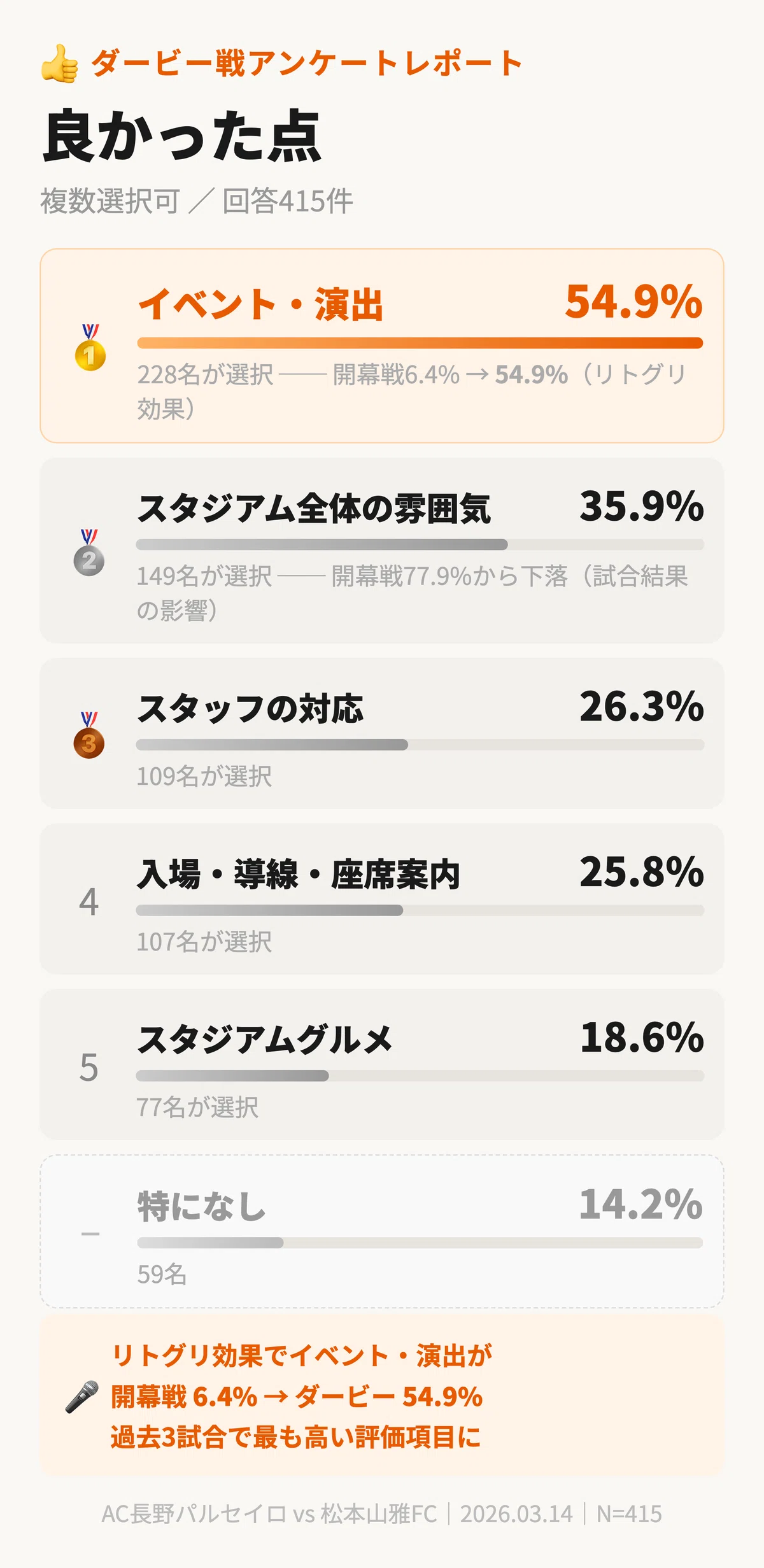Click the microphone icon in summary box
764x1568 pixels.
tap(82, 1397)
